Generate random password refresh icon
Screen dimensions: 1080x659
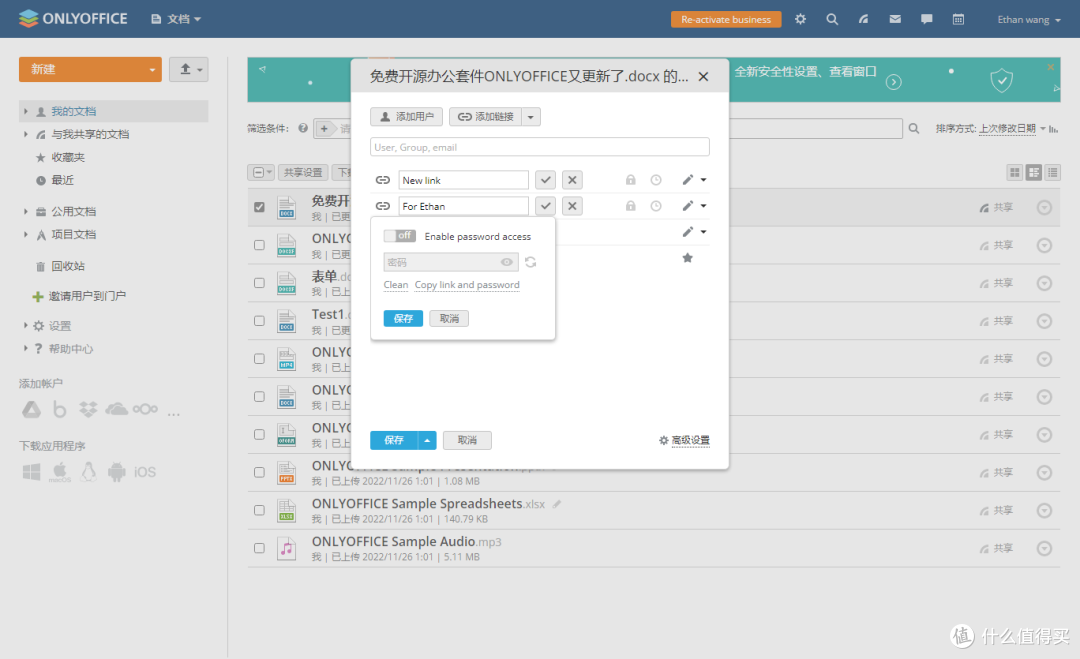point(530,262)
